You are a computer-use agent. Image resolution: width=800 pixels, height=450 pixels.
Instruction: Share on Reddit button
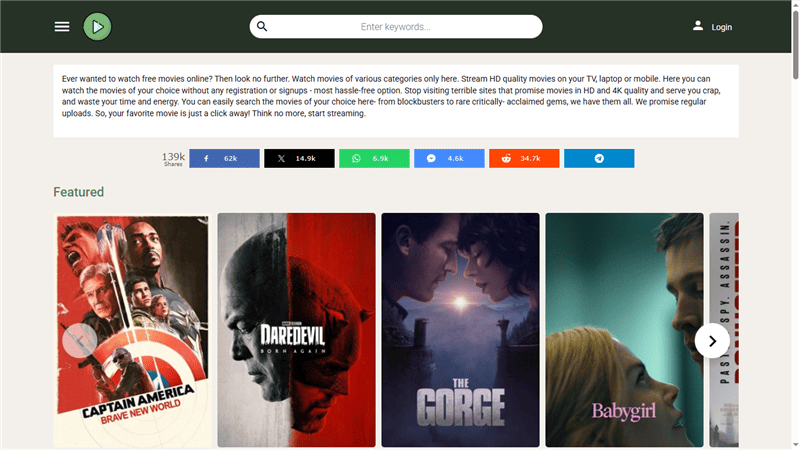coord(524,158)
